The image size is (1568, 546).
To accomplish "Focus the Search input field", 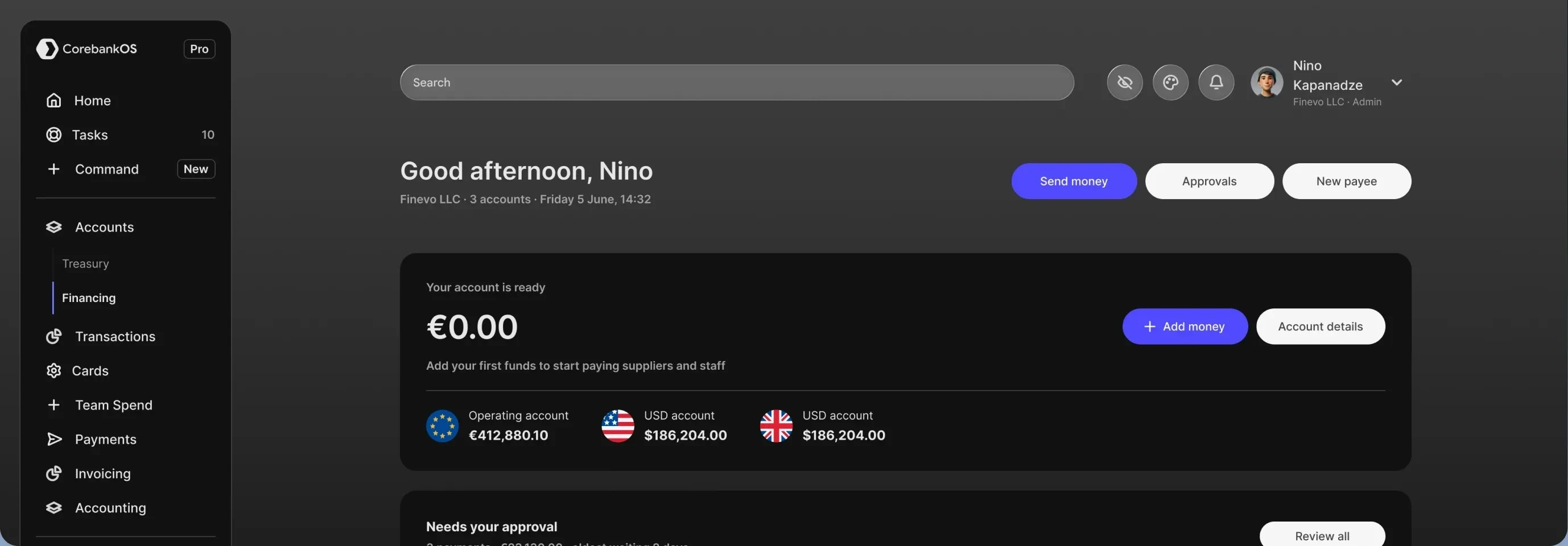I will (737, 82).
